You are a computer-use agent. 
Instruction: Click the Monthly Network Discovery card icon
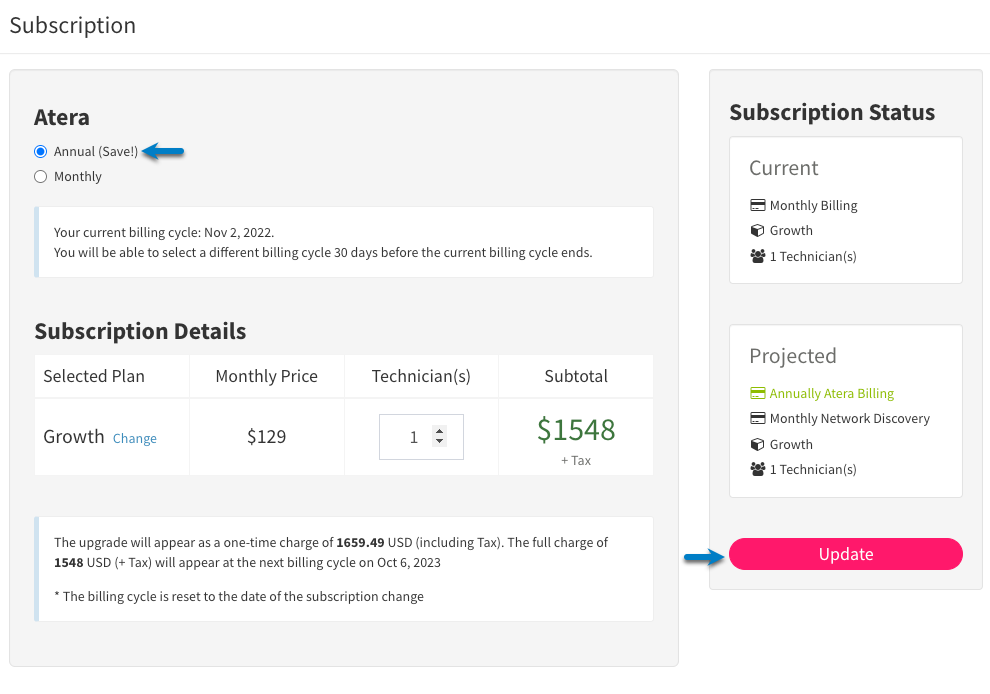(758, 418)
